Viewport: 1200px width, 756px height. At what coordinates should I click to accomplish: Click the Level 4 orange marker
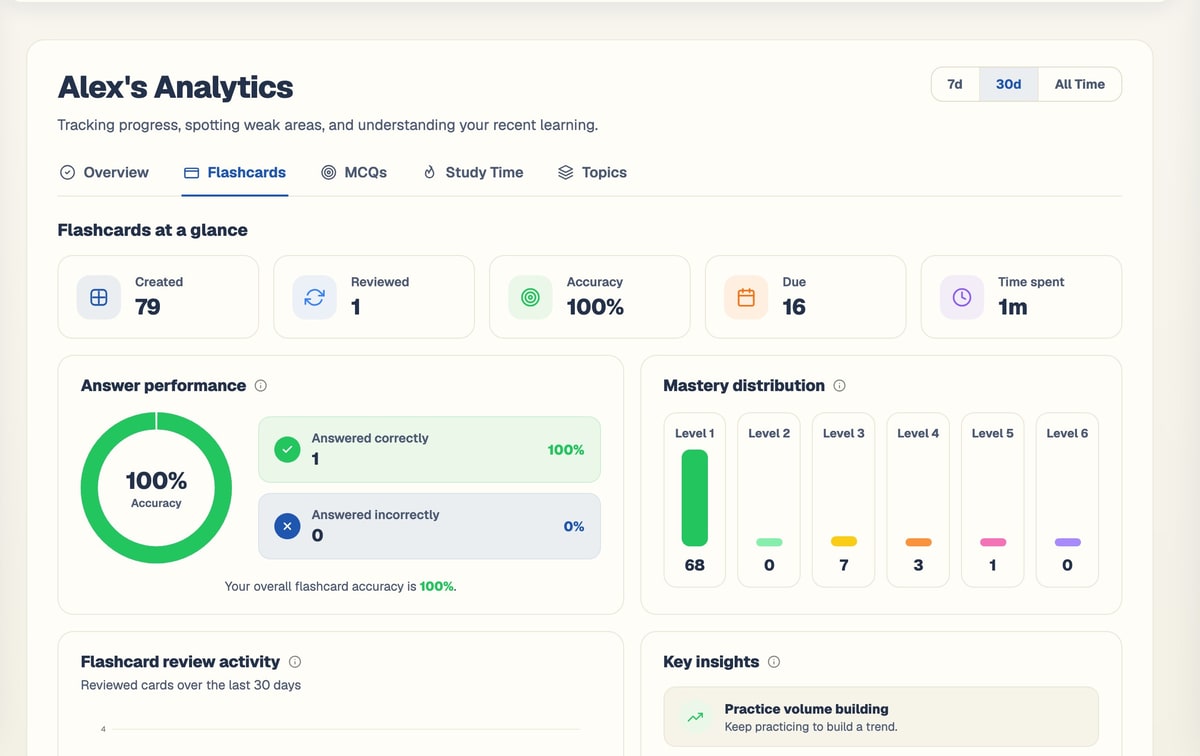[x=918, y=542]
